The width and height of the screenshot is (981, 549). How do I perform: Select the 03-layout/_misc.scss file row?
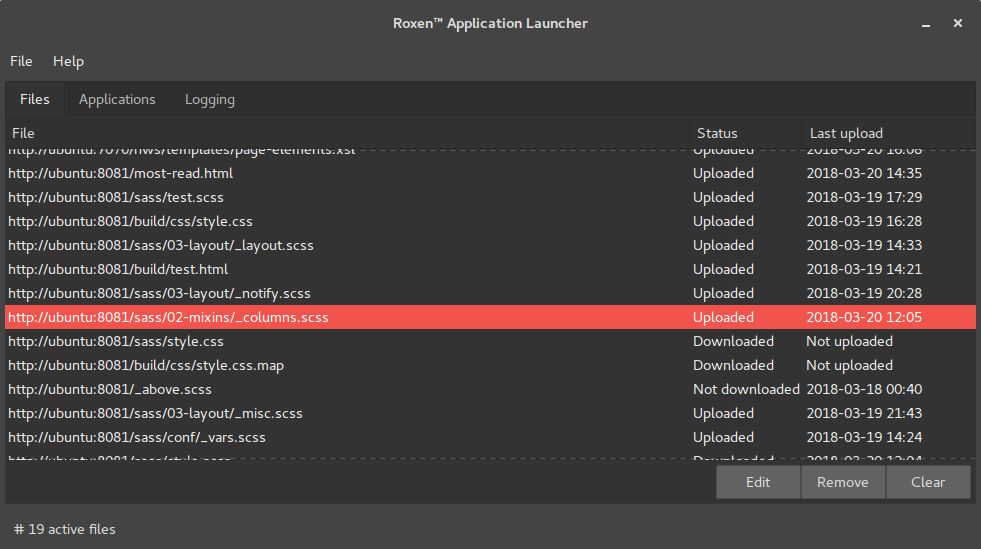click(x=490, y=413)
